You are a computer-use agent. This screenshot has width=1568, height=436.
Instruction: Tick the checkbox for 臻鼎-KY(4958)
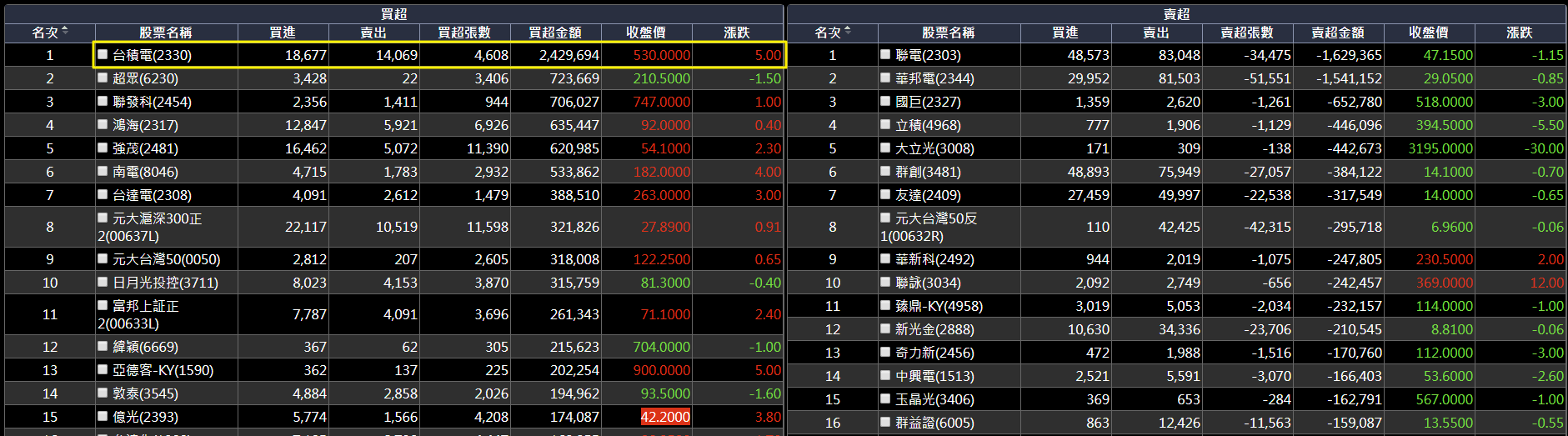pyautogui.click(x=885, y=305)
